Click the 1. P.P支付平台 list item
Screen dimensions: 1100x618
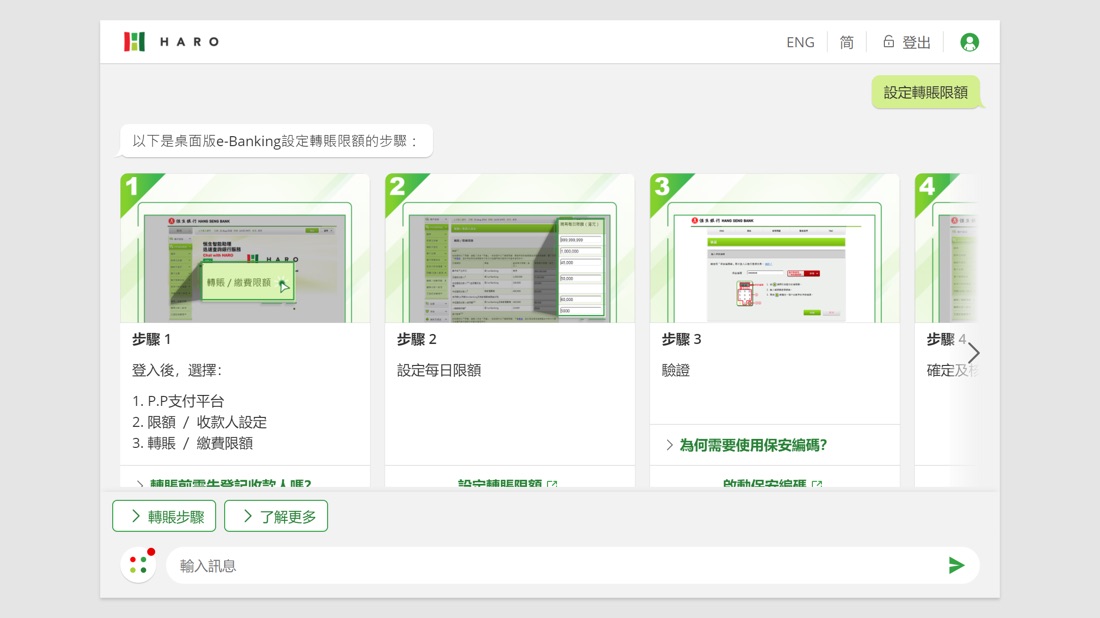pyautogui.click(x=178, y=401)
